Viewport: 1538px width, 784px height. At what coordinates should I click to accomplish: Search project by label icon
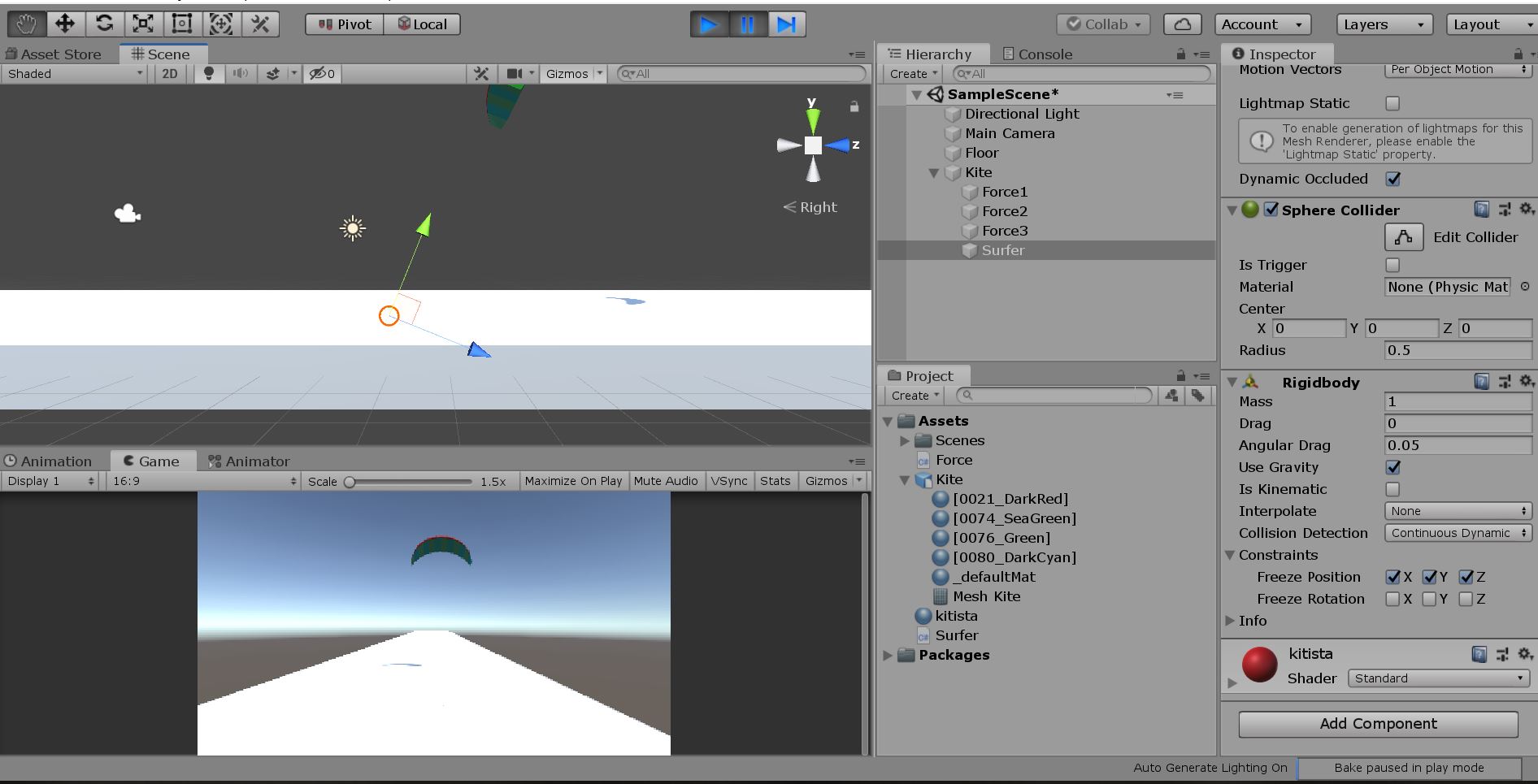tap(1197, 395)
